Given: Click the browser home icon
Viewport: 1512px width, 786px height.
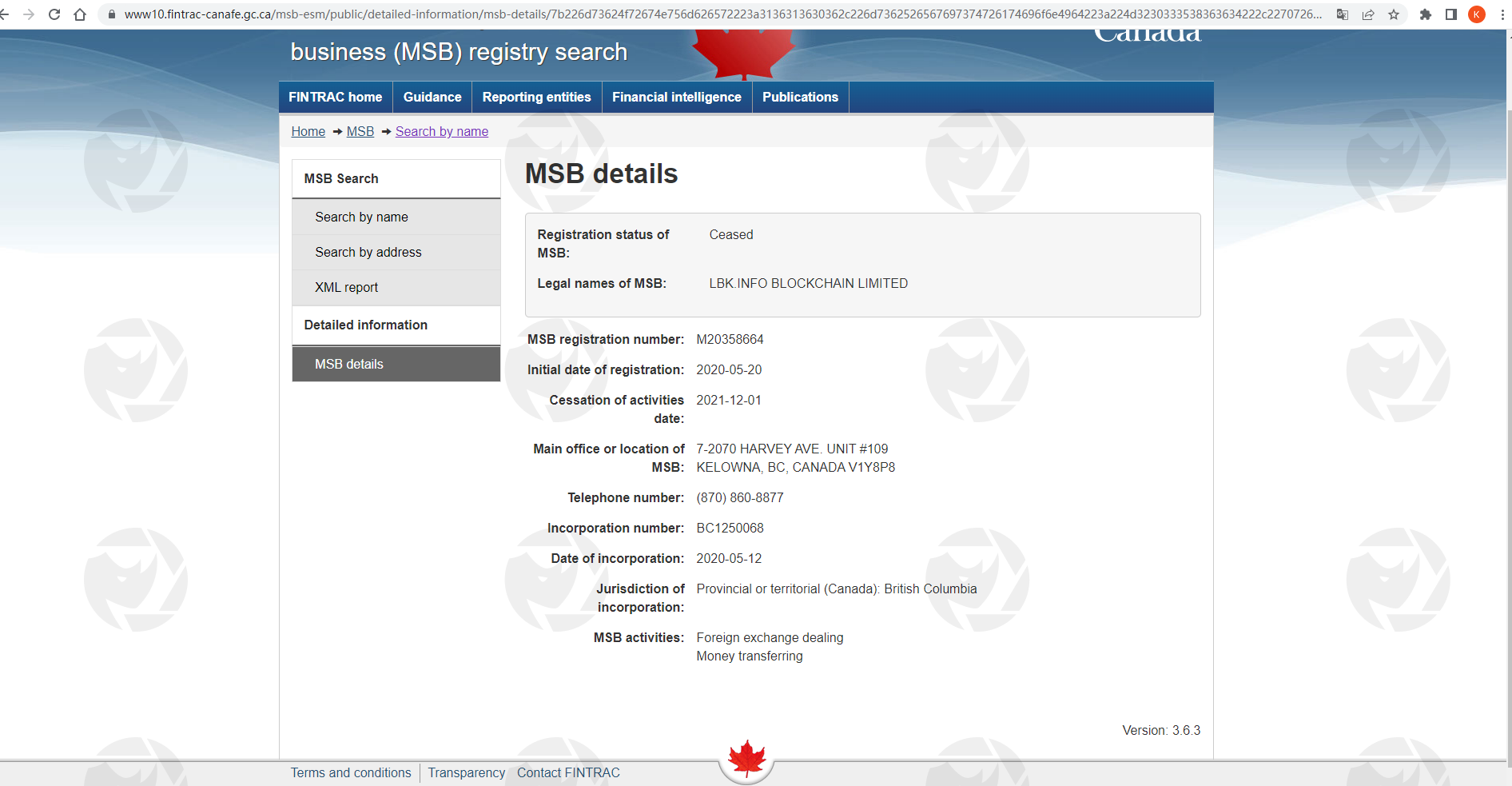Looking at the screenshot, I should coord(80,14).
